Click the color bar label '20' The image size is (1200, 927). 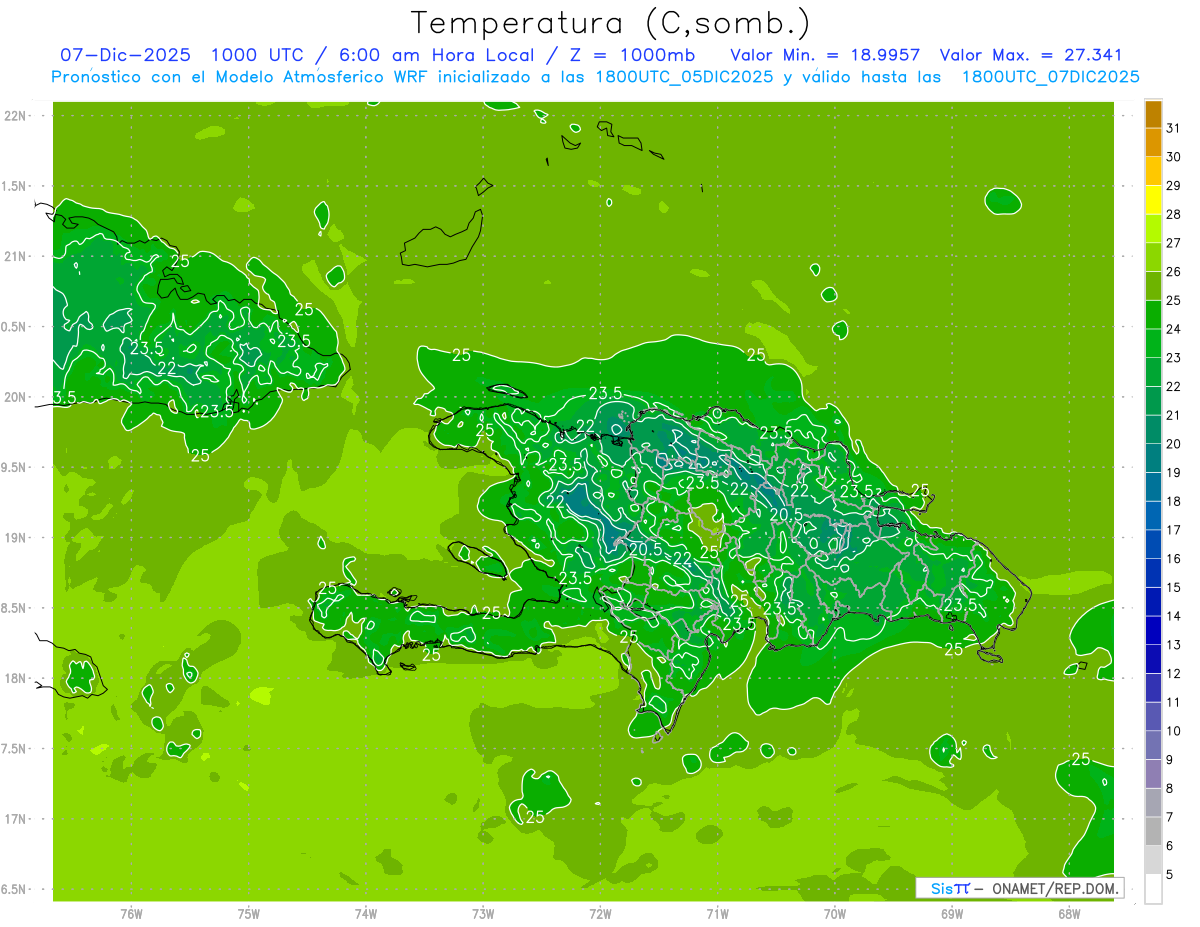tap(1173, 444)
